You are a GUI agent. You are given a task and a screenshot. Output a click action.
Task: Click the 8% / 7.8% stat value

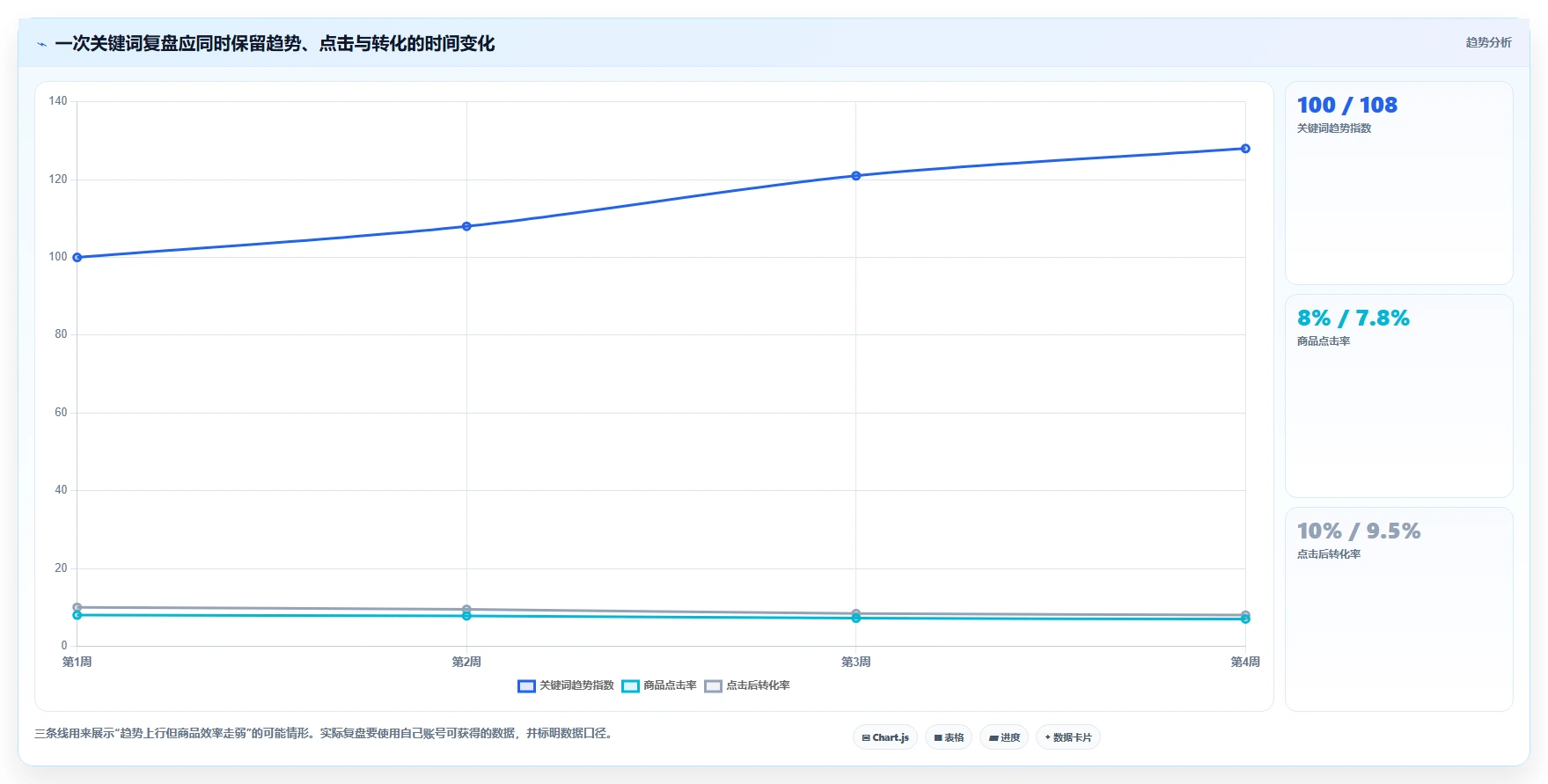[1354, 319]
